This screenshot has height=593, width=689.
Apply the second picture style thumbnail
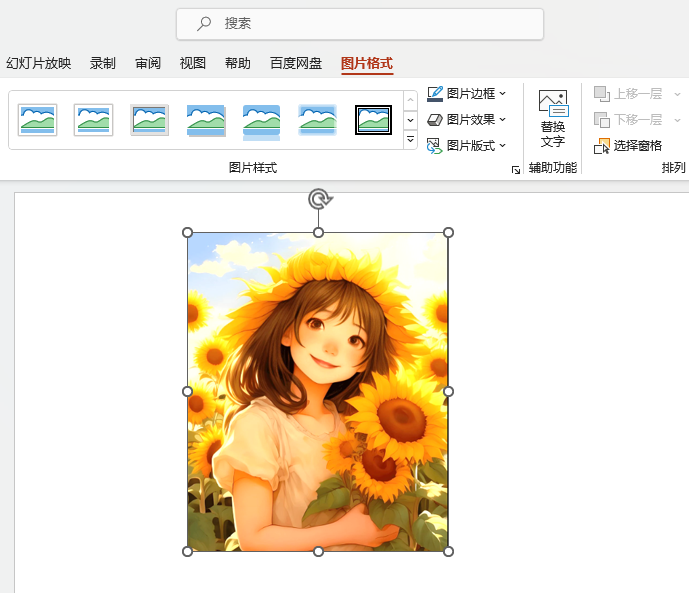pyautogui.click(x=94, y=120)
